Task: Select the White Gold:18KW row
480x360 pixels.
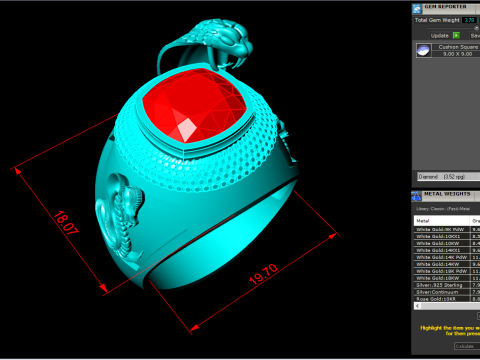Action: [447, 278]
